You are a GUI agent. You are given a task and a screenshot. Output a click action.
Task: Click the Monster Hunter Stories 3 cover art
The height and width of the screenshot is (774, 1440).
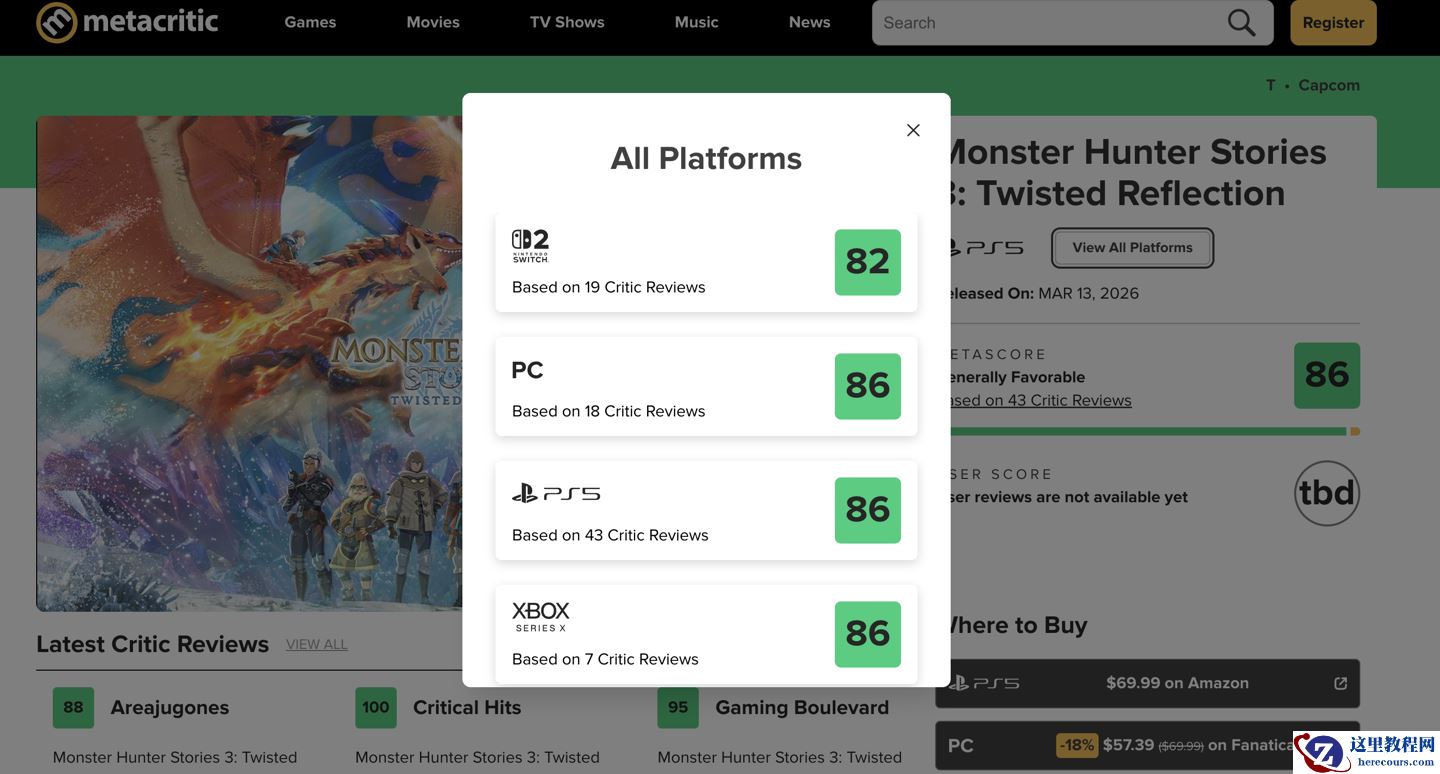point(250,364)
